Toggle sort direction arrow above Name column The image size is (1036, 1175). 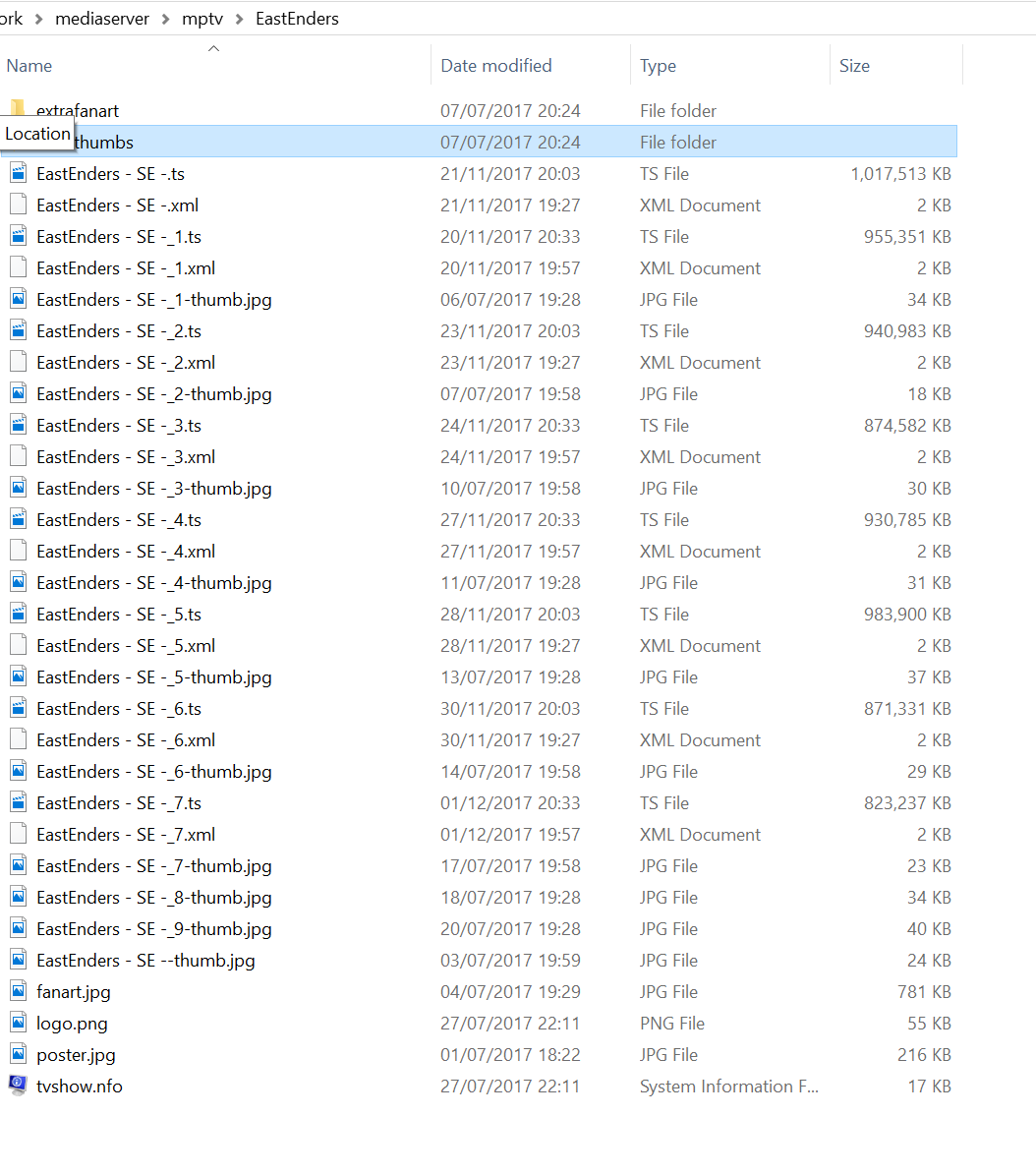point(213,49)
